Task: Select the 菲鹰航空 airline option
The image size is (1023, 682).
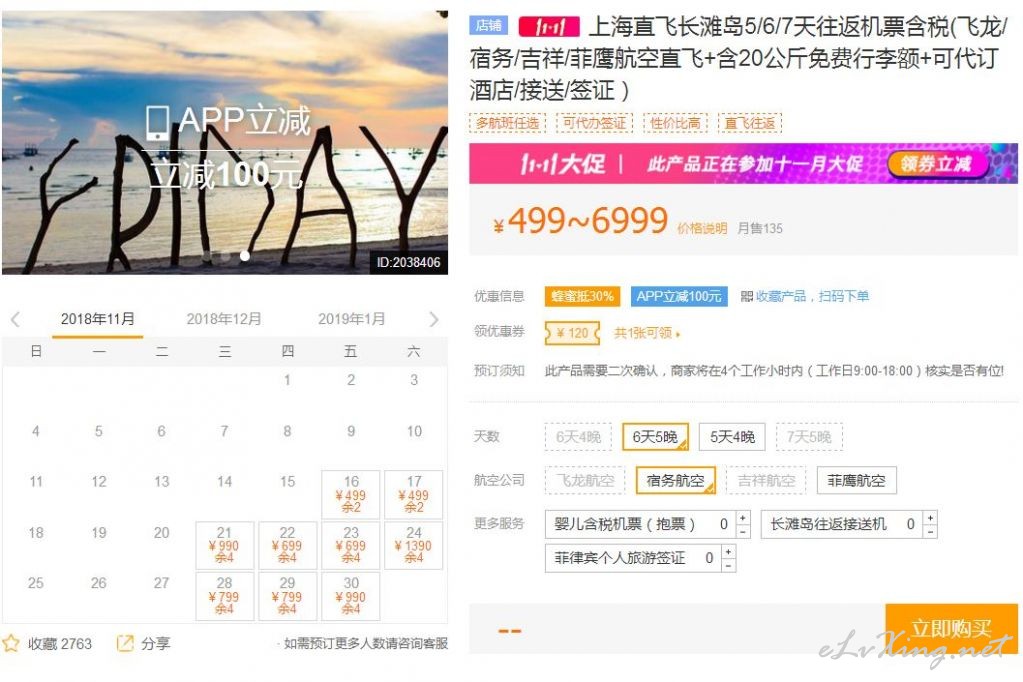Action: (x=856, y=481)
